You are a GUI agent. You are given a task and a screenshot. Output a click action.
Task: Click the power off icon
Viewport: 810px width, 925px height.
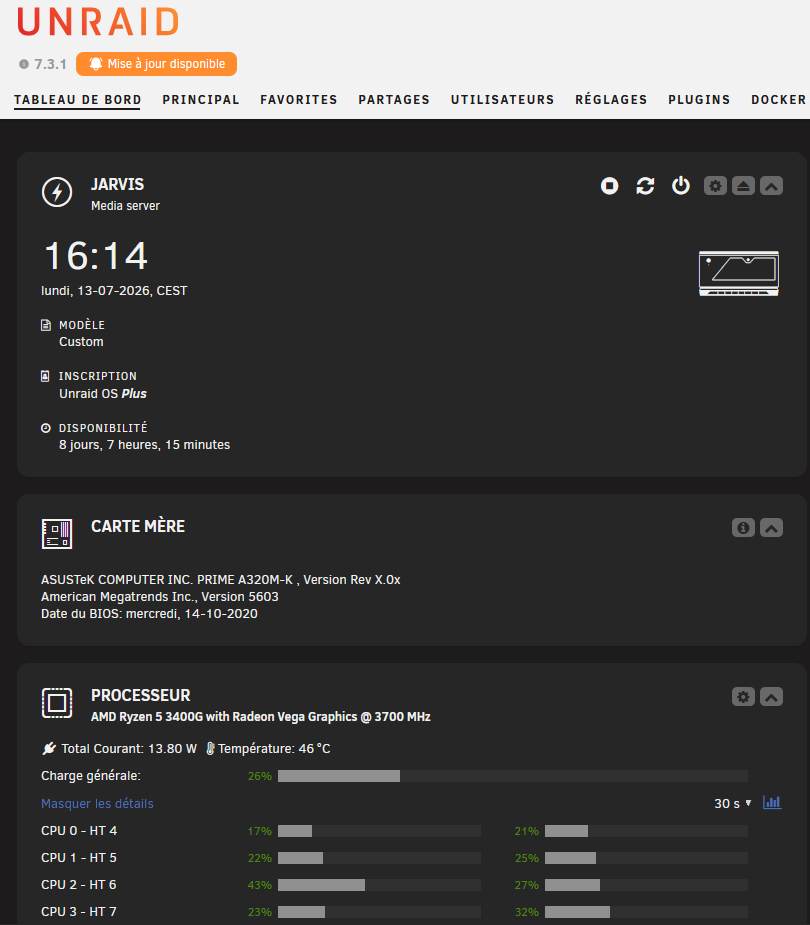(x=681, y=186)
